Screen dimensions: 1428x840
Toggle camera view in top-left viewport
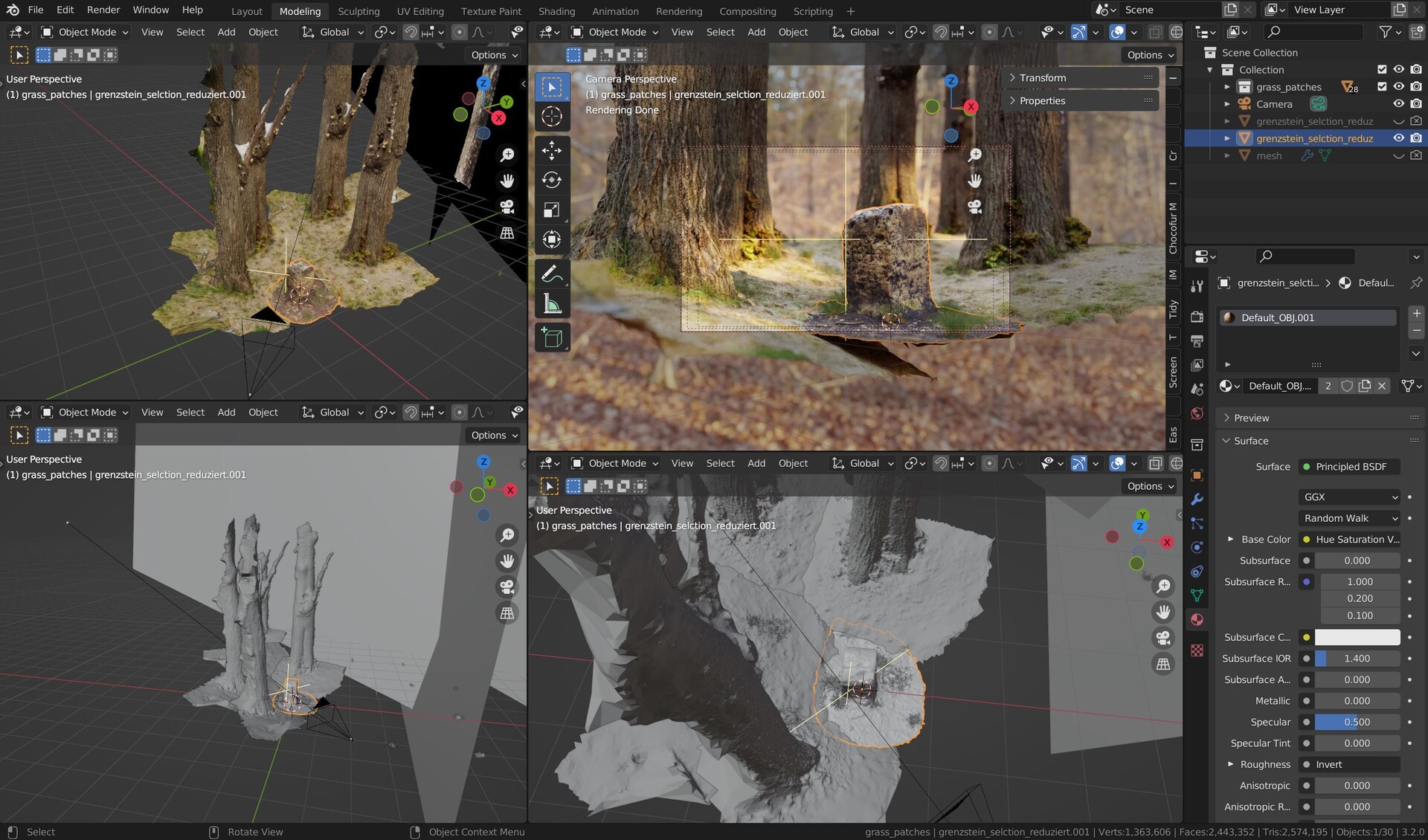click(507, 207)
